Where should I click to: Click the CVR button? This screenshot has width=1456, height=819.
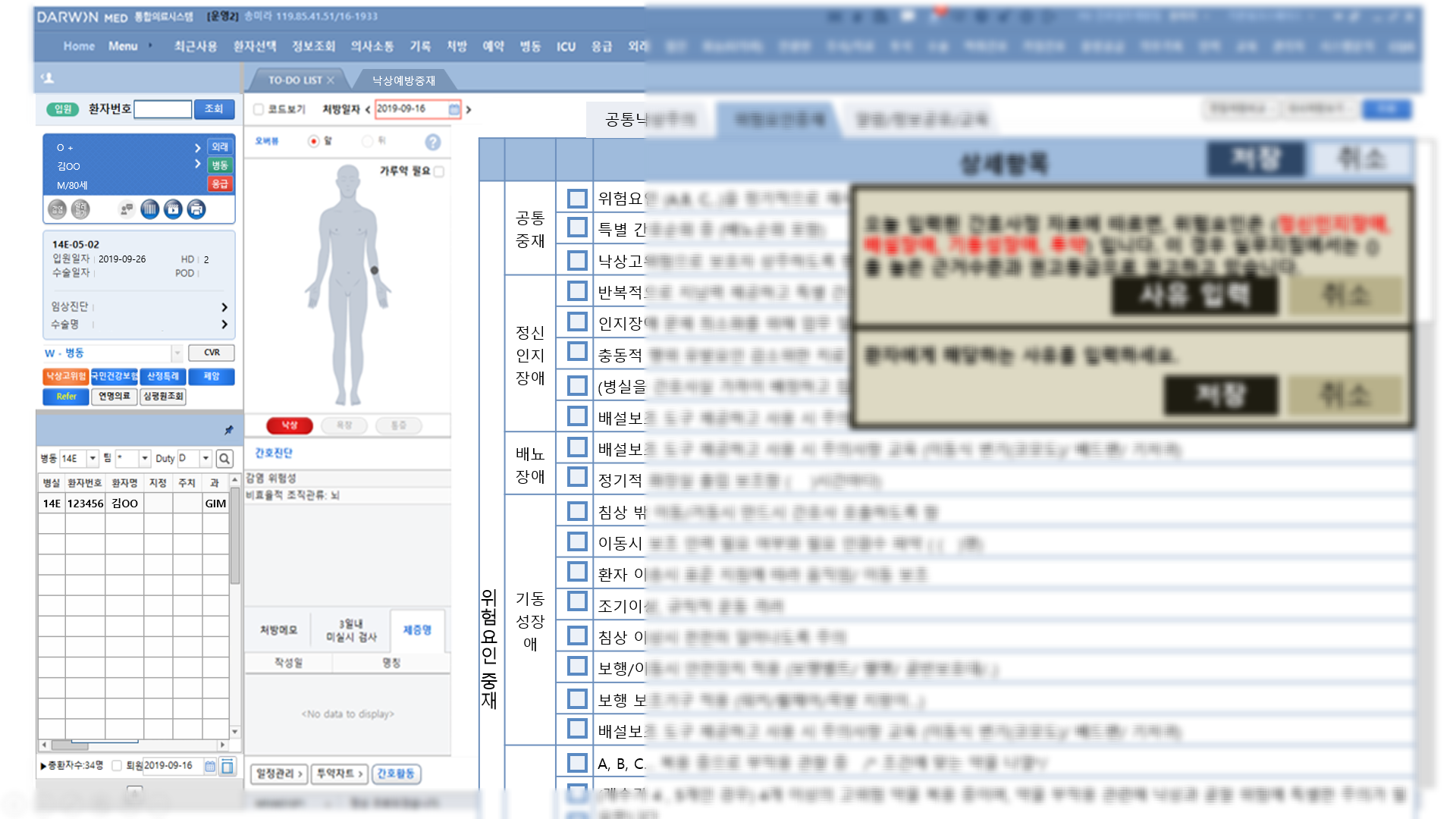[212, 353]
